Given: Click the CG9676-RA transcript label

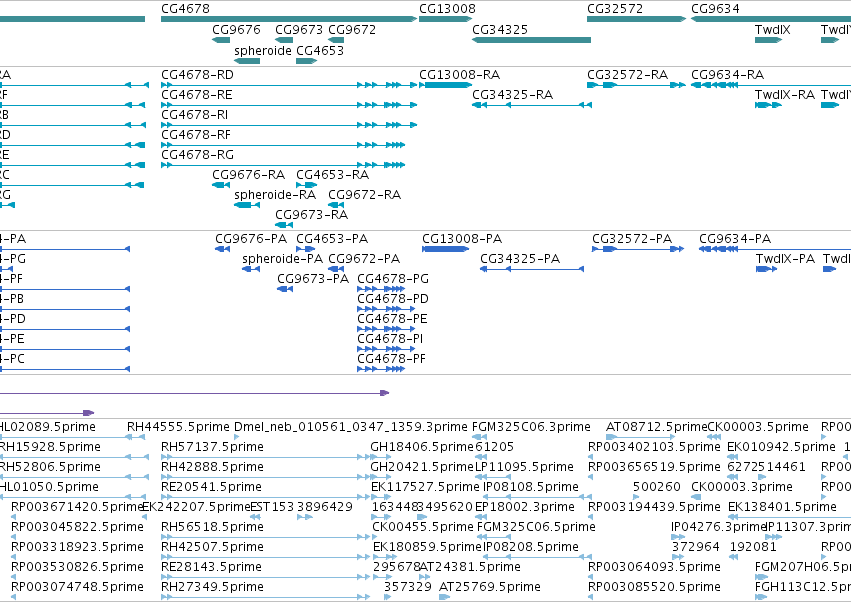Looking at the screenshot, I should coord(249,175).
